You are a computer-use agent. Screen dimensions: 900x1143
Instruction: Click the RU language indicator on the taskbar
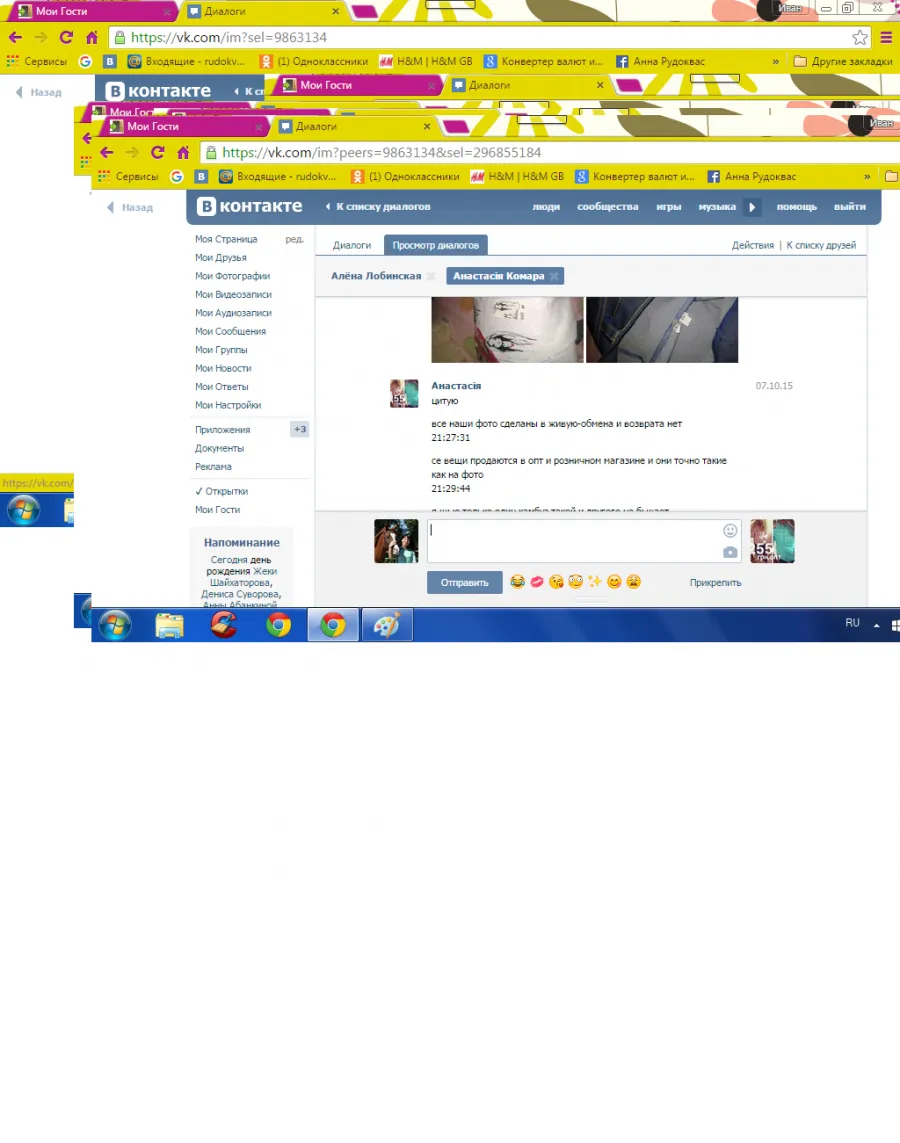pyautogui.click(x=853, y=623)
